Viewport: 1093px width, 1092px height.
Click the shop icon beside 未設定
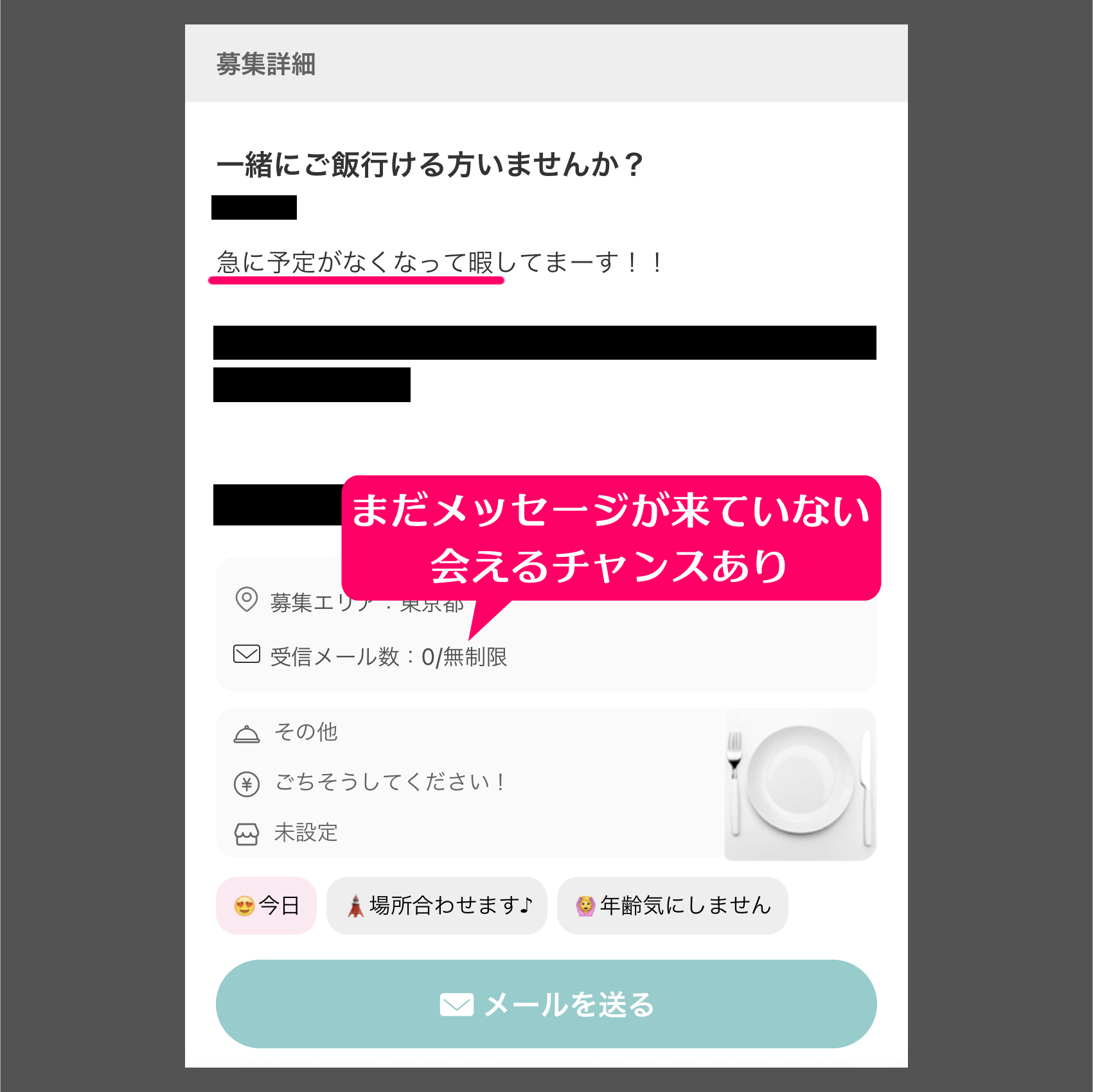click(246, 834)
